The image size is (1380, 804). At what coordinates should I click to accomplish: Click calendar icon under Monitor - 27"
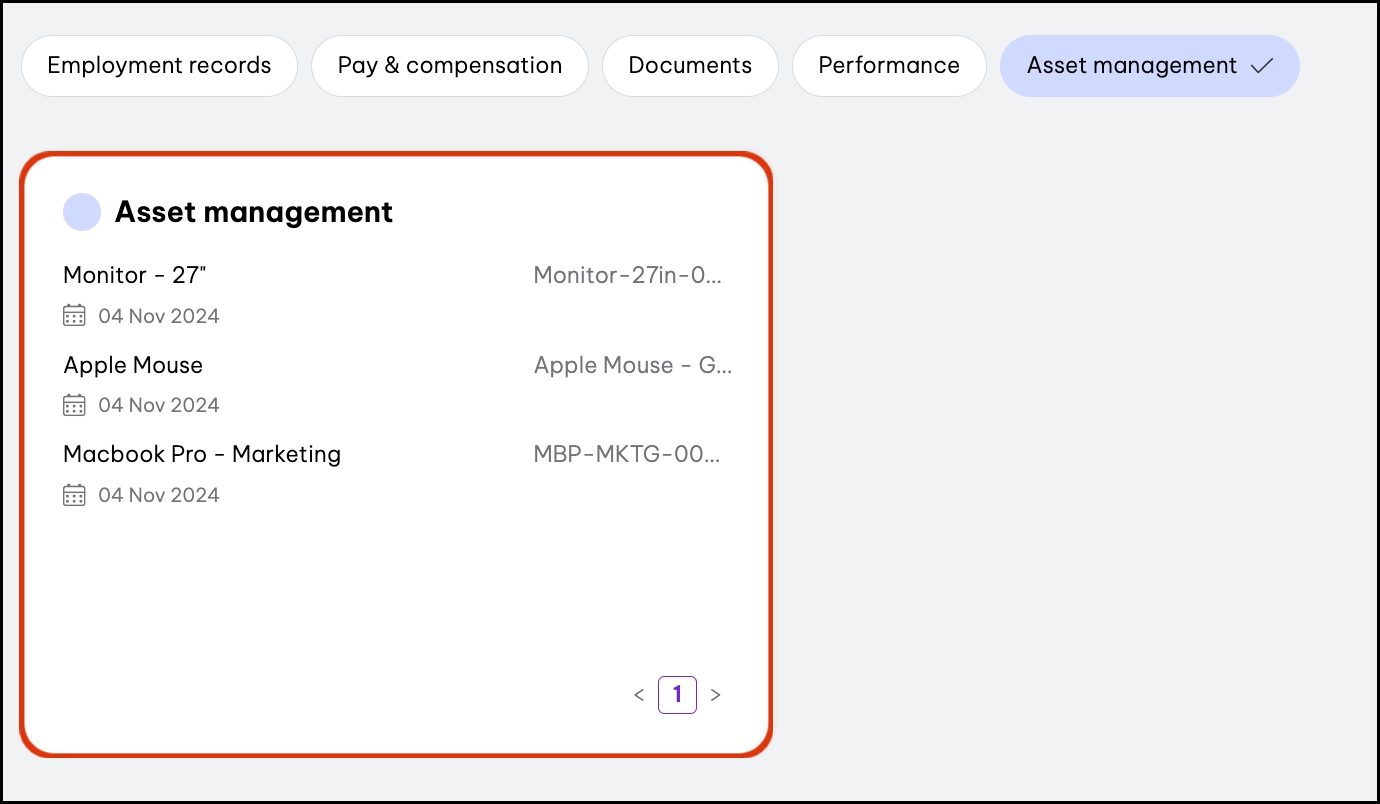(x=74, y=316)
